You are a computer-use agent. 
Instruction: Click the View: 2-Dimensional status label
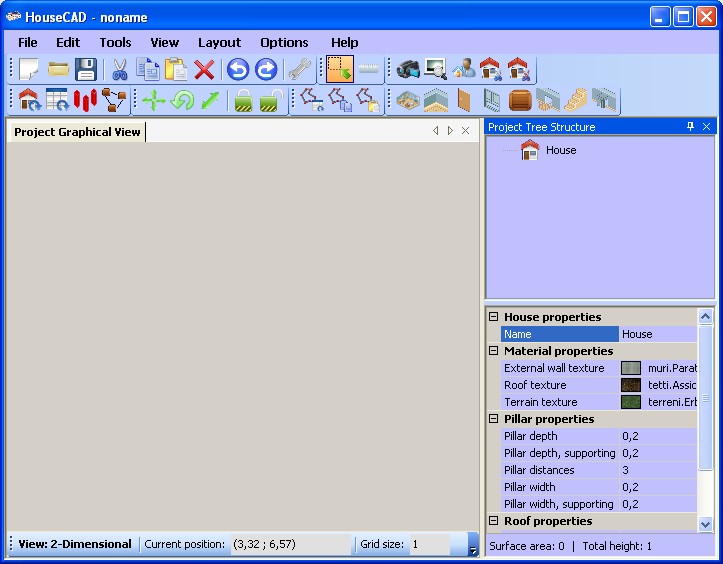(x=75, y=544)
